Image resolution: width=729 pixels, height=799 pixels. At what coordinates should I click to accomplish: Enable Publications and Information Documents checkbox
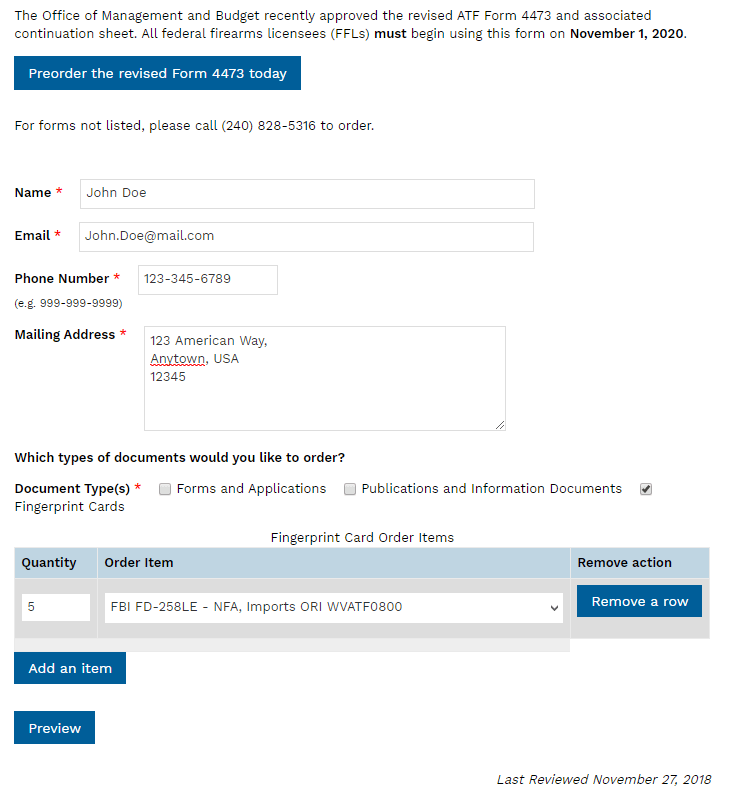tap(349, 489)
